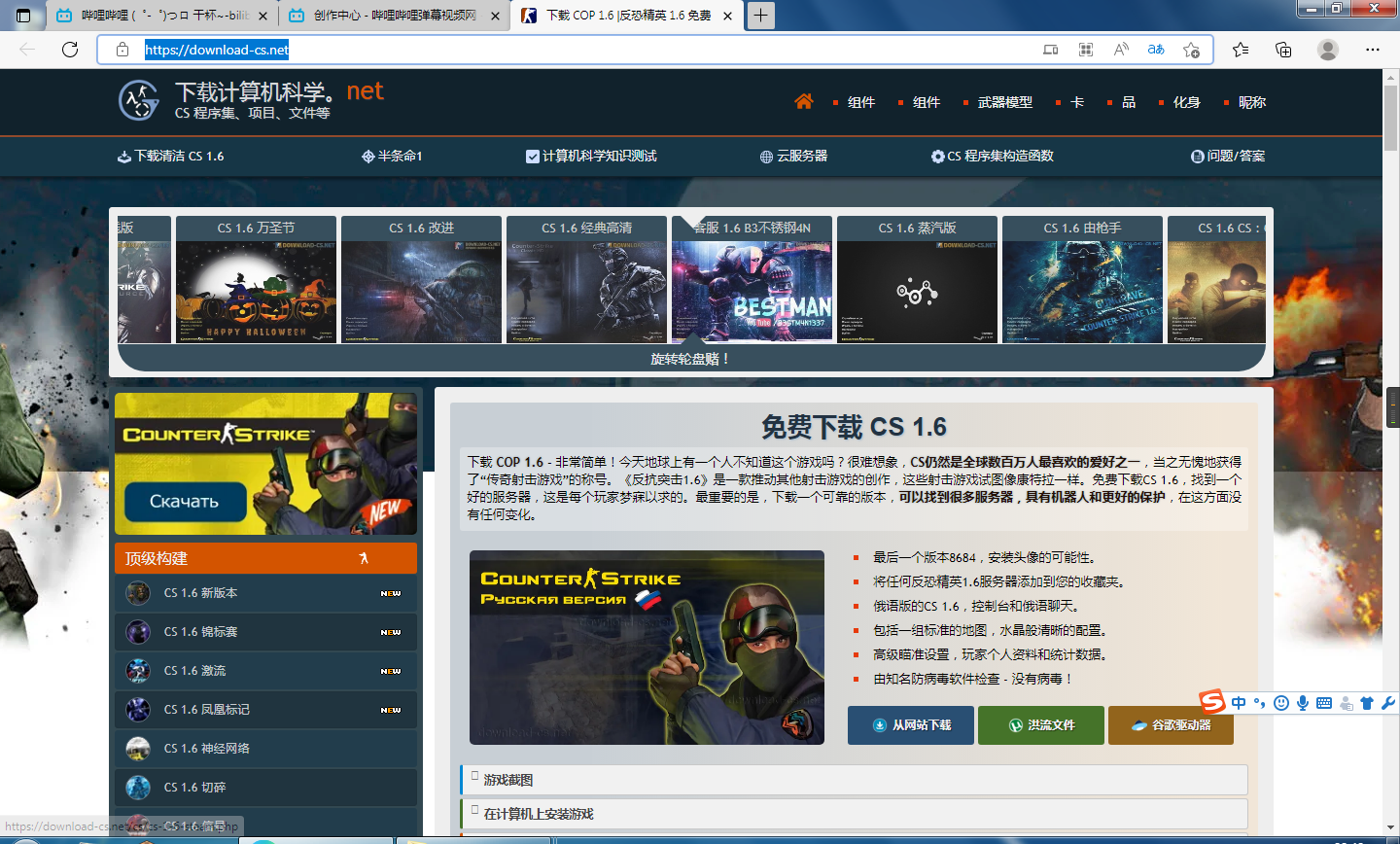Click the send-to-devices icon in address bar

click(x=1051, y=50)
